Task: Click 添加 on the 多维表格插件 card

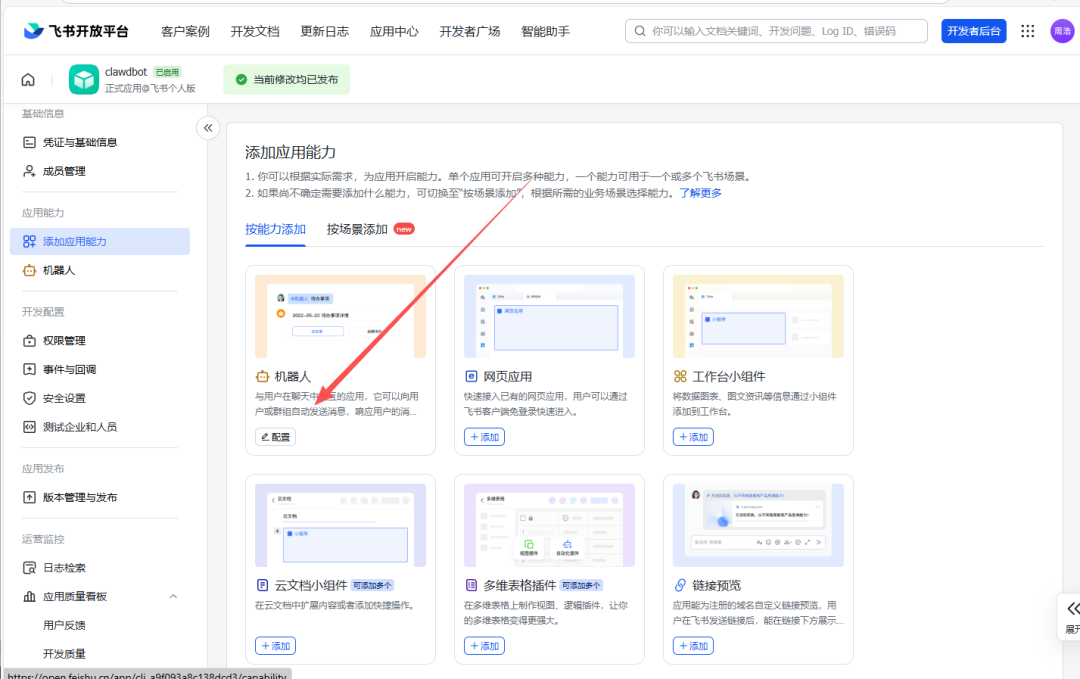Action: click(484, 646)
